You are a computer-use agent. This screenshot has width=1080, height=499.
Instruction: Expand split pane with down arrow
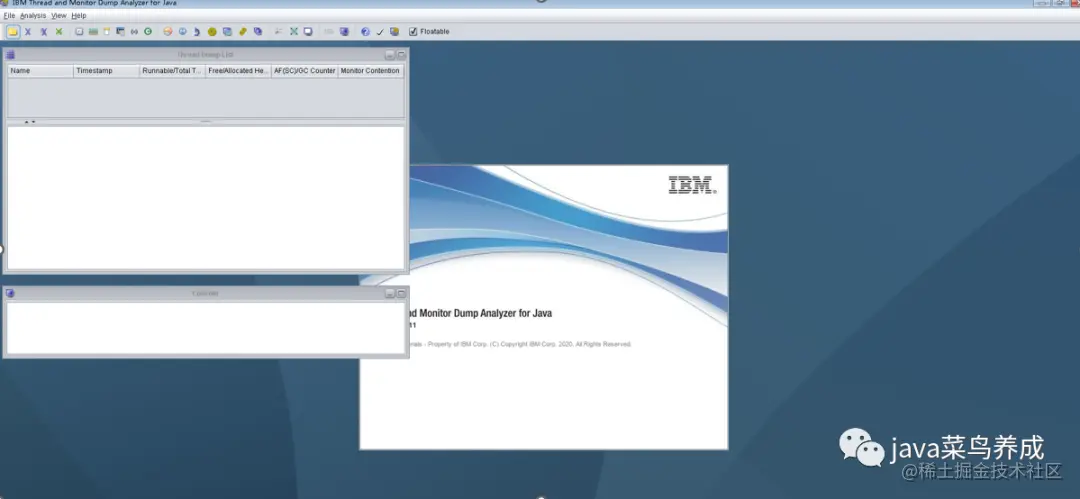click(x=32, y=122)
